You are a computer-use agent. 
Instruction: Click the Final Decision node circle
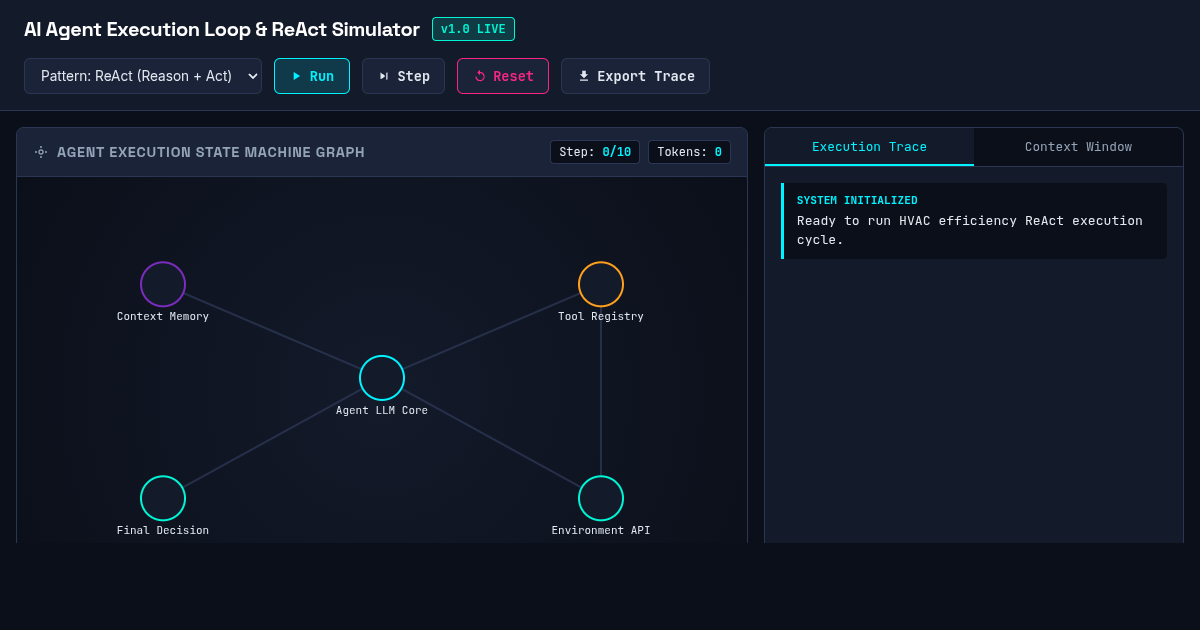pos(163,498)
